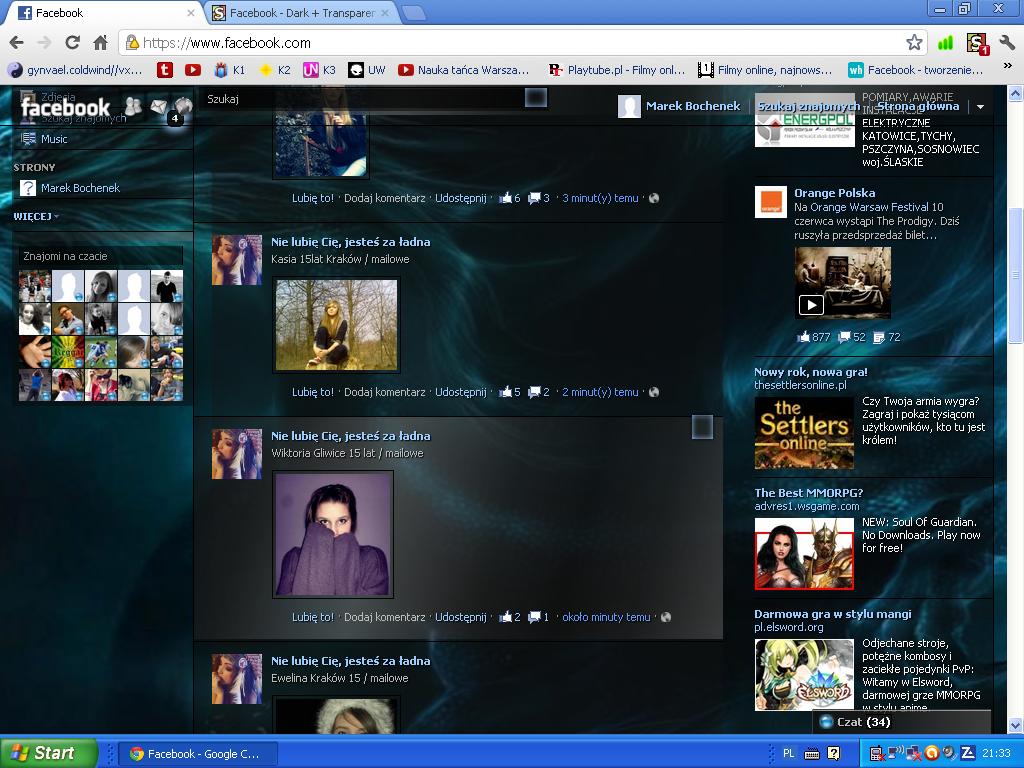Click the Szukaj search field
This screenshot has height=768, width=1024.
(x=362, y=99)
